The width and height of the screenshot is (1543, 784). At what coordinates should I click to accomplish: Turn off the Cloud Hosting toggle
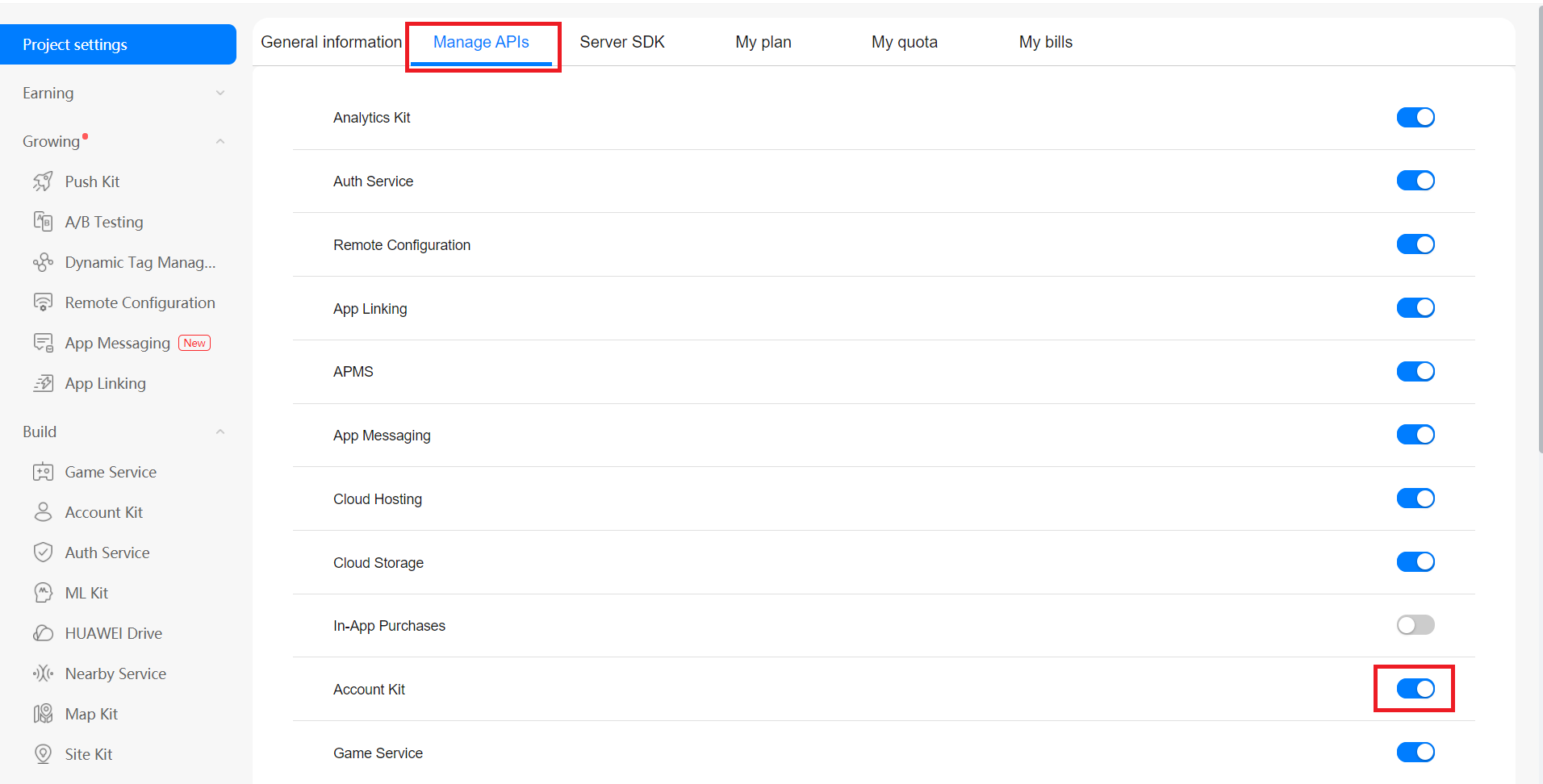point(1415,498)
